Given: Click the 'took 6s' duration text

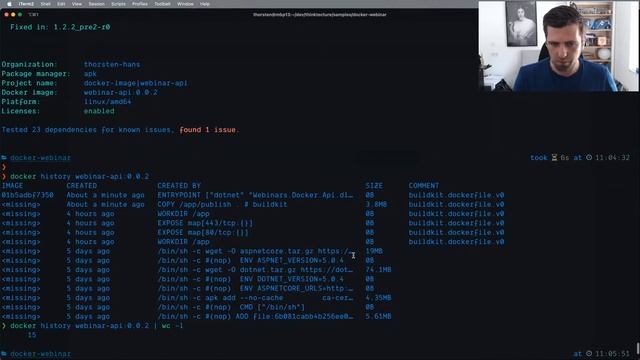Looking at the screenshot, I should coord(549,158).
